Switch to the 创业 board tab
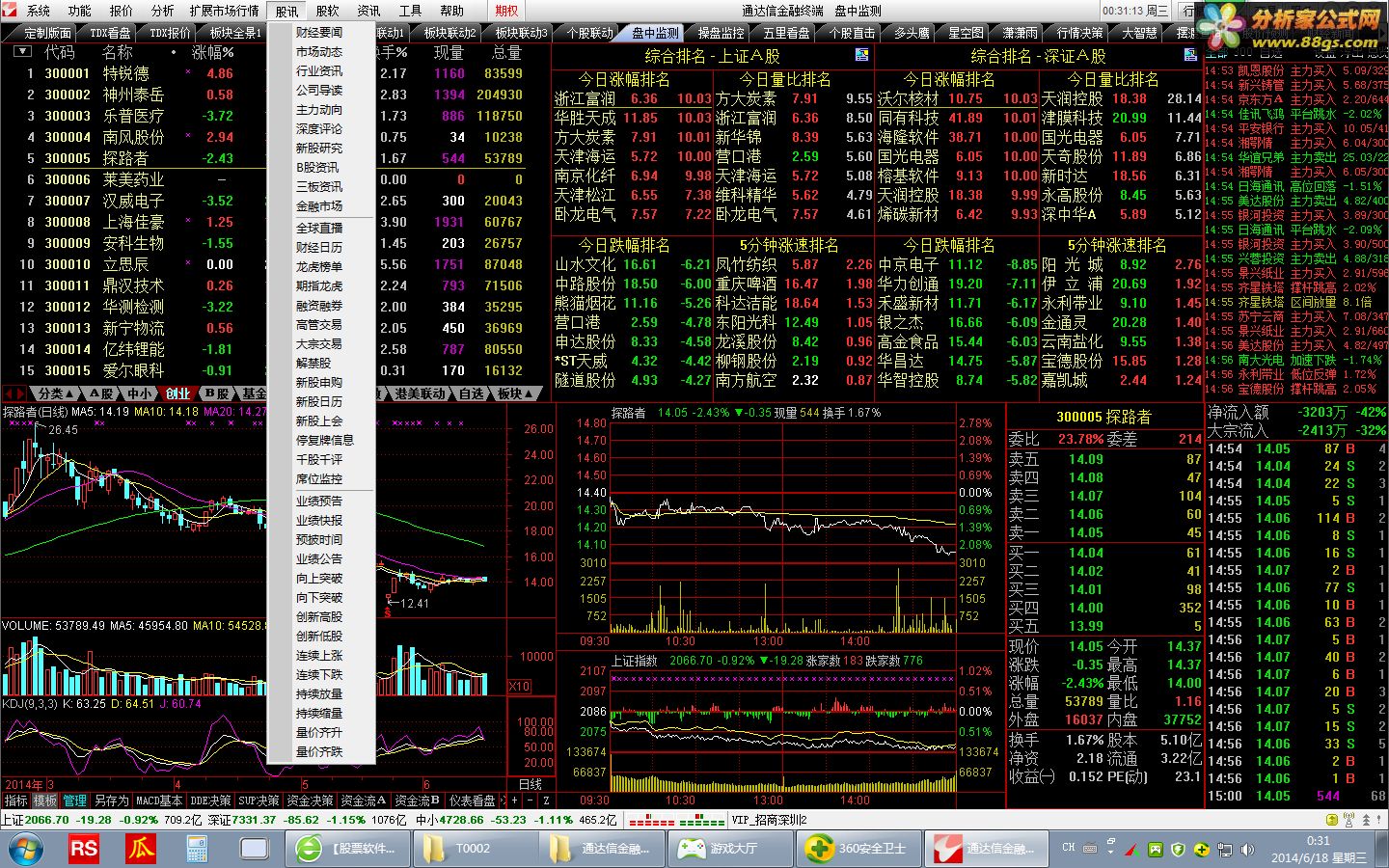Image resolution: width=1389 pixels, height=868 pixels. click(177, 393)
